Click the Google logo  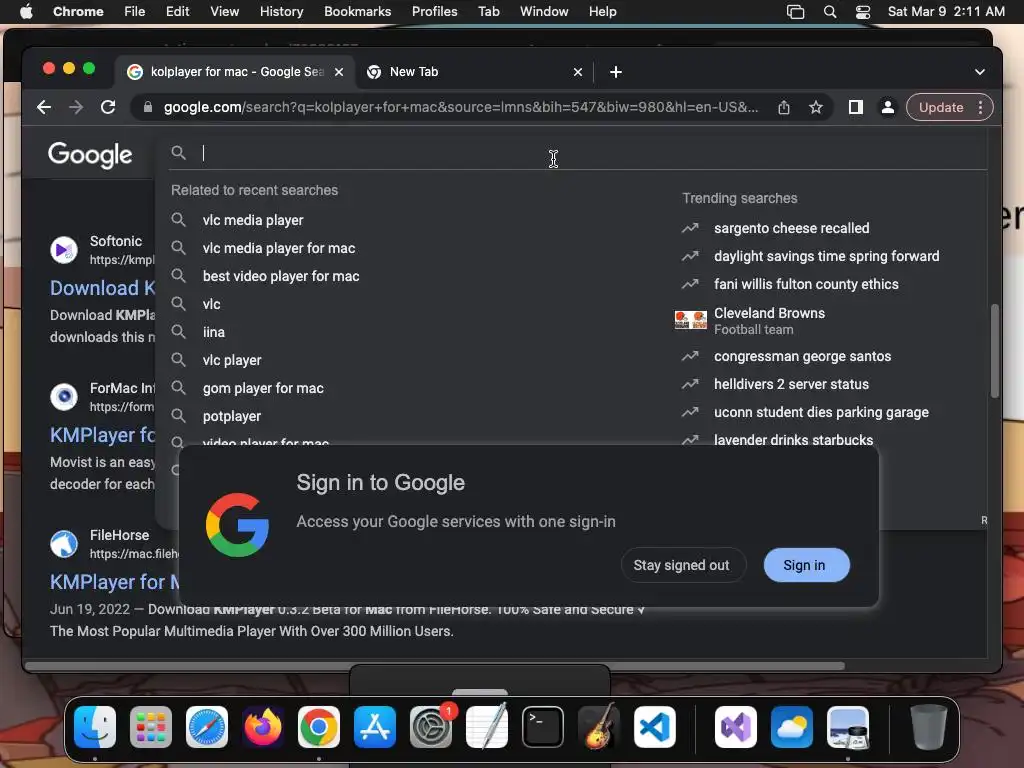click(90, 155)
